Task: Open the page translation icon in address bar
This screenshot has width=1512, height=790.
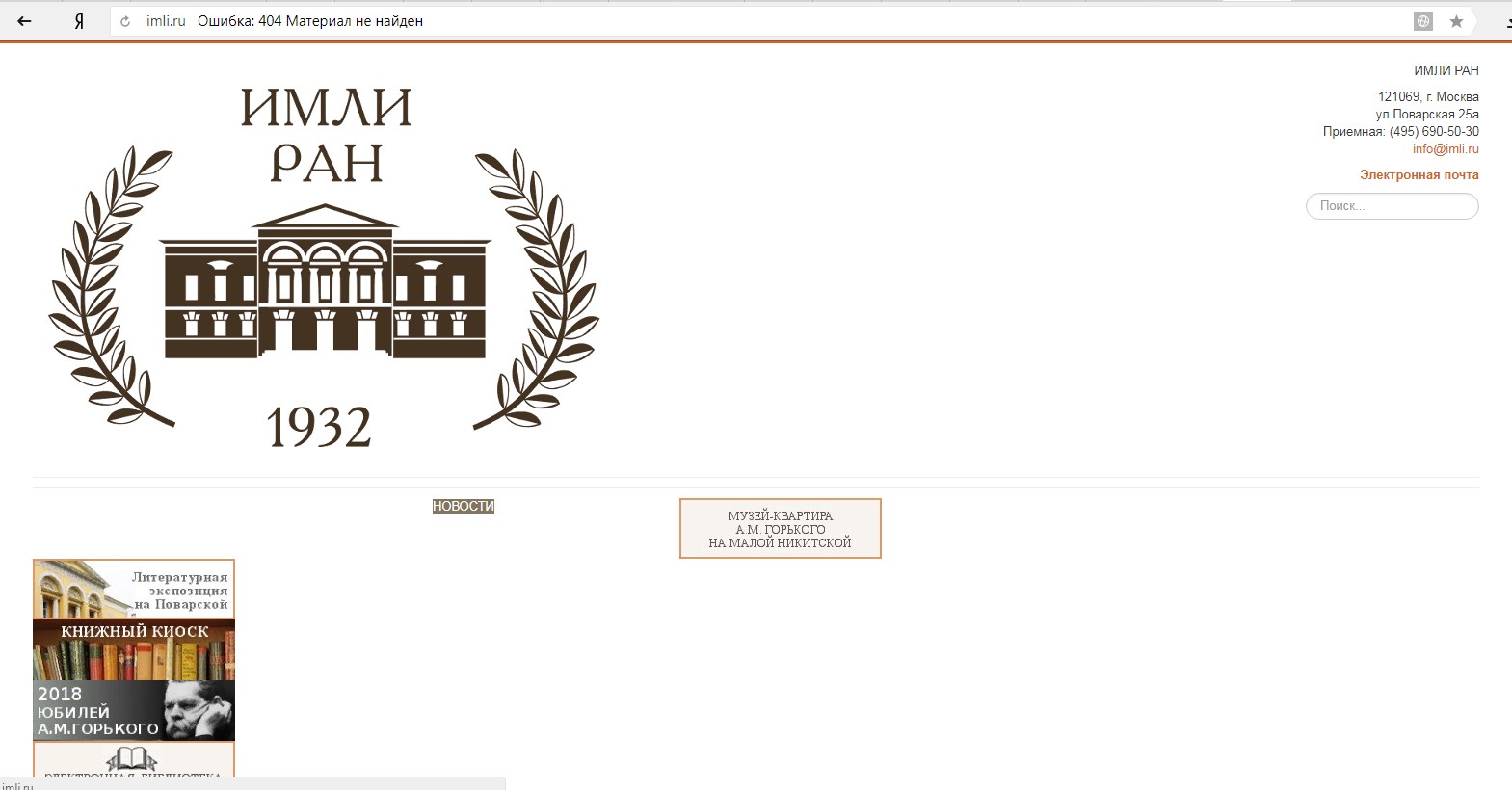Action: pos(1423,21)
